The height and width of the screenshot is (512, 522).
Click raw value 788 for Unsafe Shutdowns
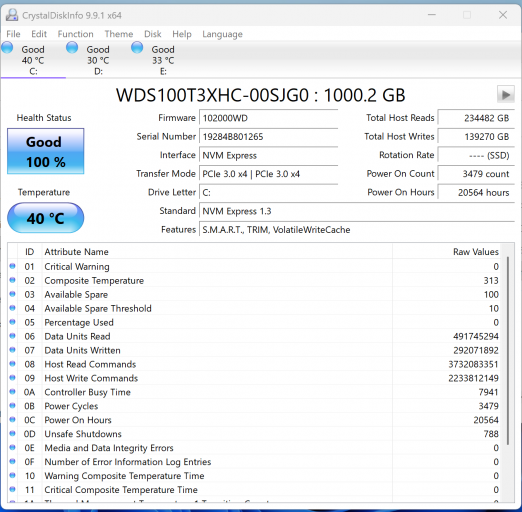coord(491,434)
